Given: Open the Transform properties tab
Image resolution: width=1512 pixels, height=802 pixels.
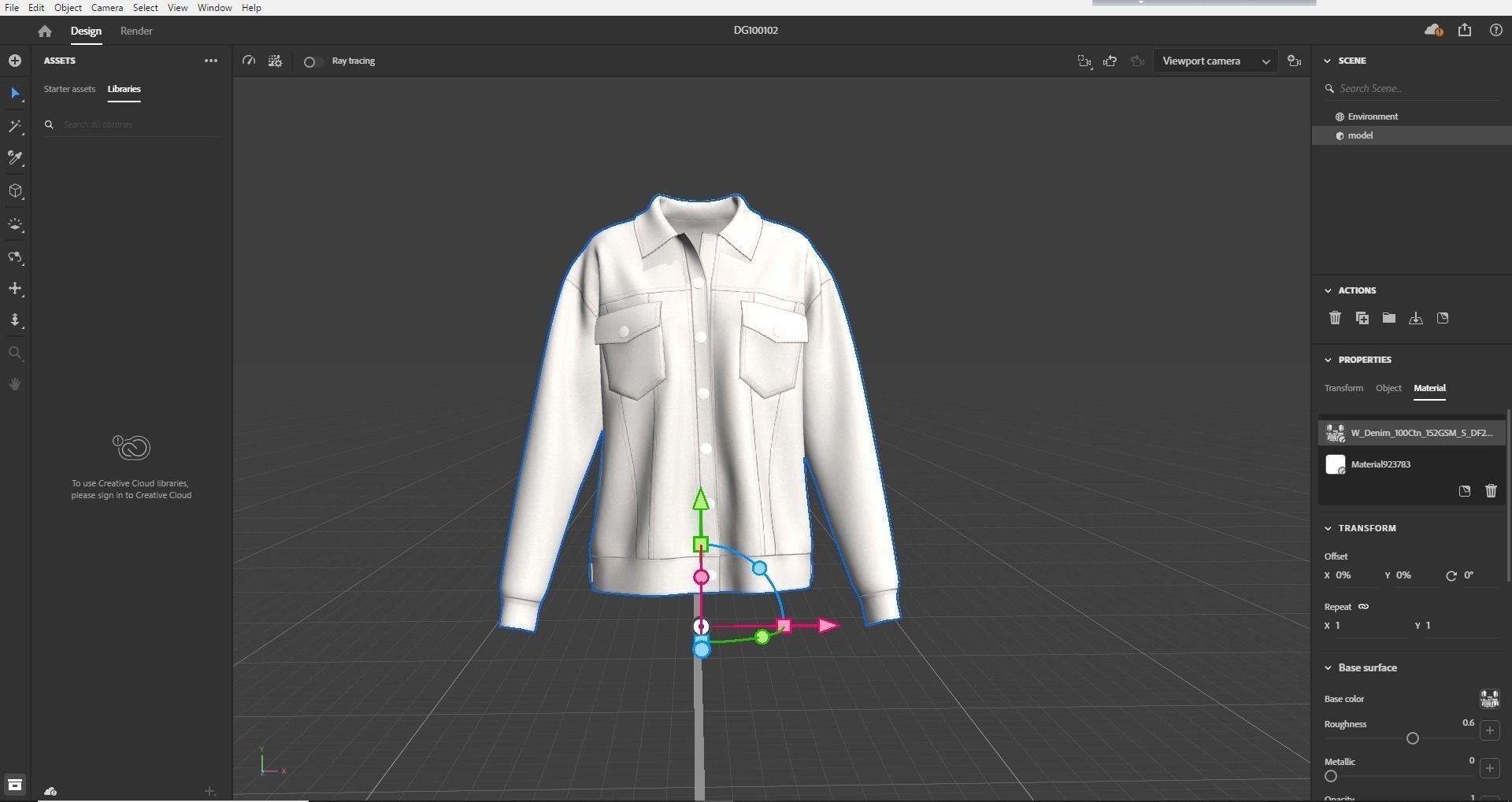Looking at the screenshot, I should click(x=1343, y=388).
